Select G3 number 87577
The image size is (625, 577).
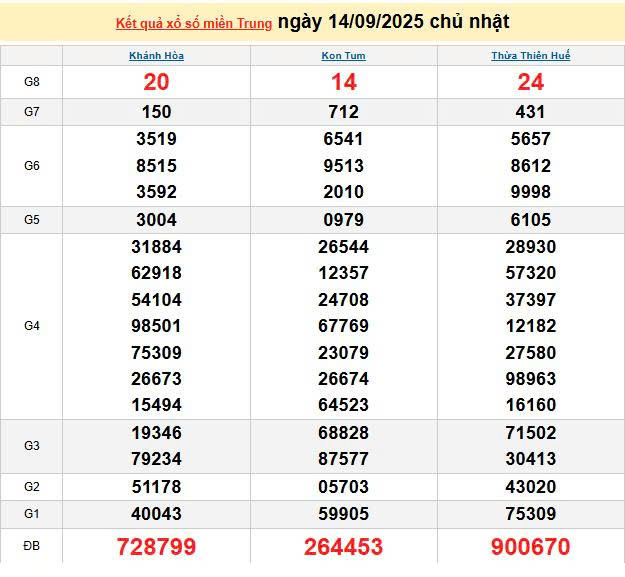point(344,459)
